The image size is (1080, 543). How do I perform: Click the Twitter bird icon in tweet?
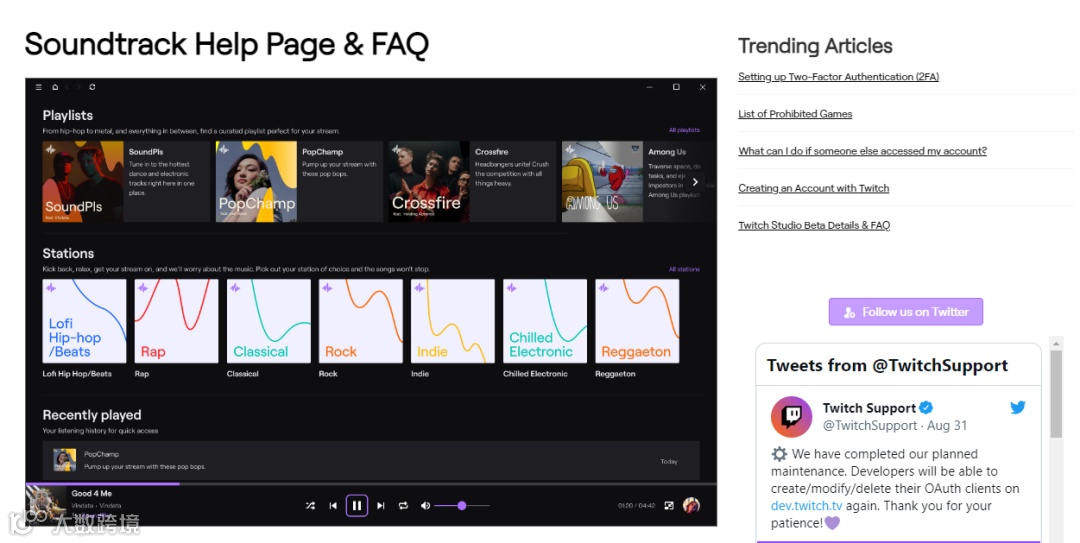(x=1018, y=407)
